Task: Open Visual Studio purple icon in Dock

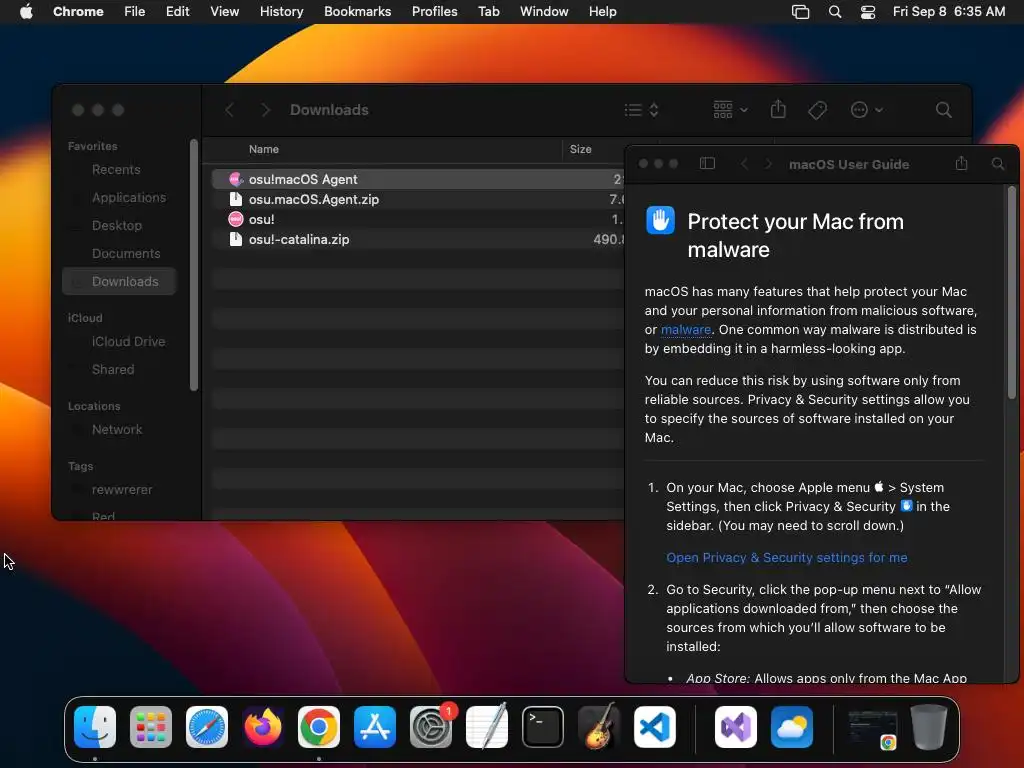Action: point(736,726)
